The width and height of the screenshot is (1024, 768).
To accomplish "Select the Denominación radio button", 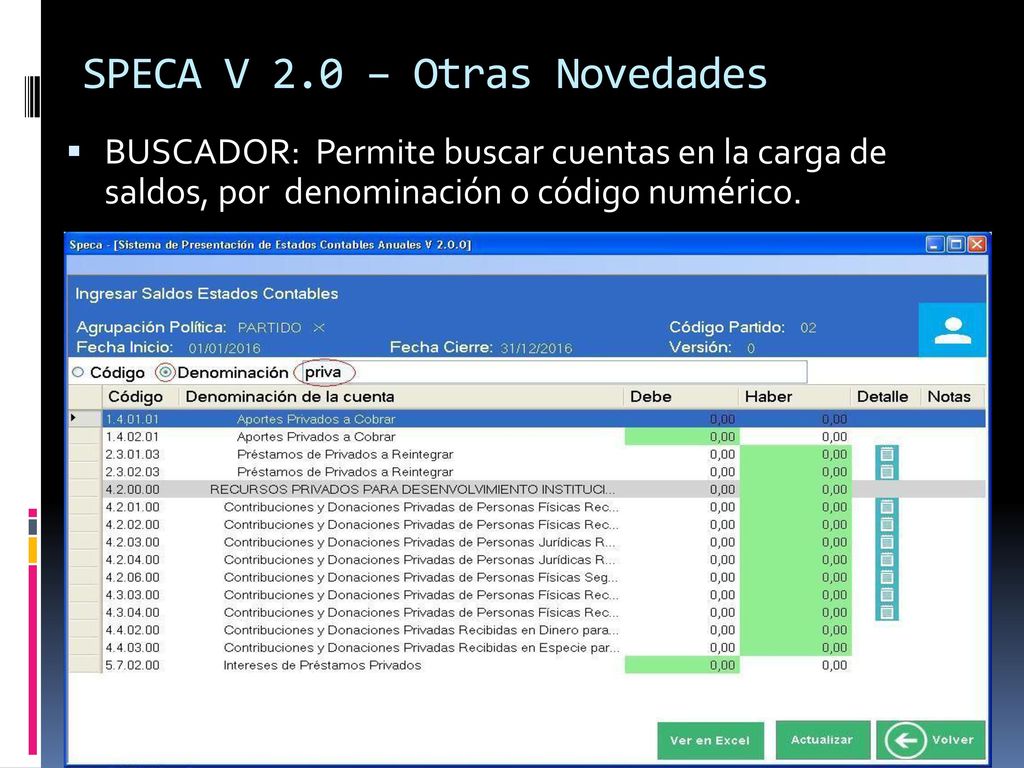I will [165, 372].
